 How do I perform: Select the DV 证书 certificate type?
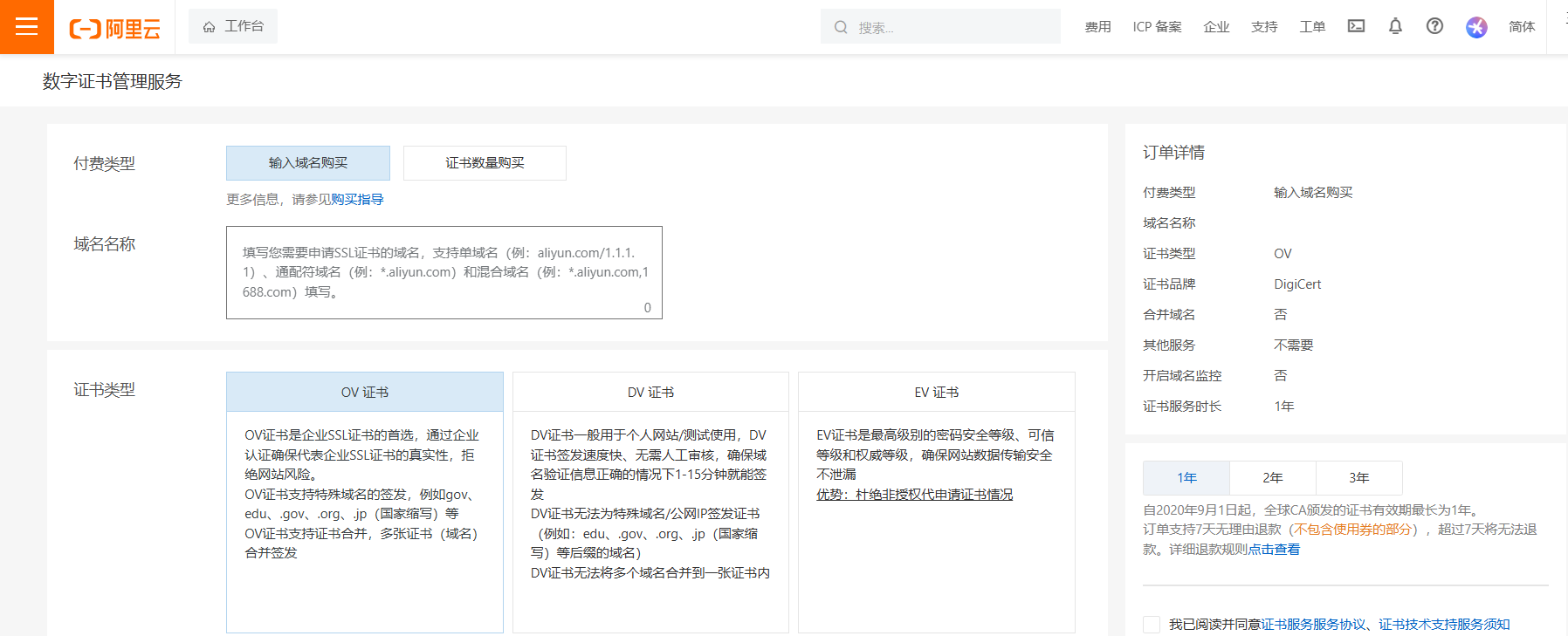[x=650, y=393]
